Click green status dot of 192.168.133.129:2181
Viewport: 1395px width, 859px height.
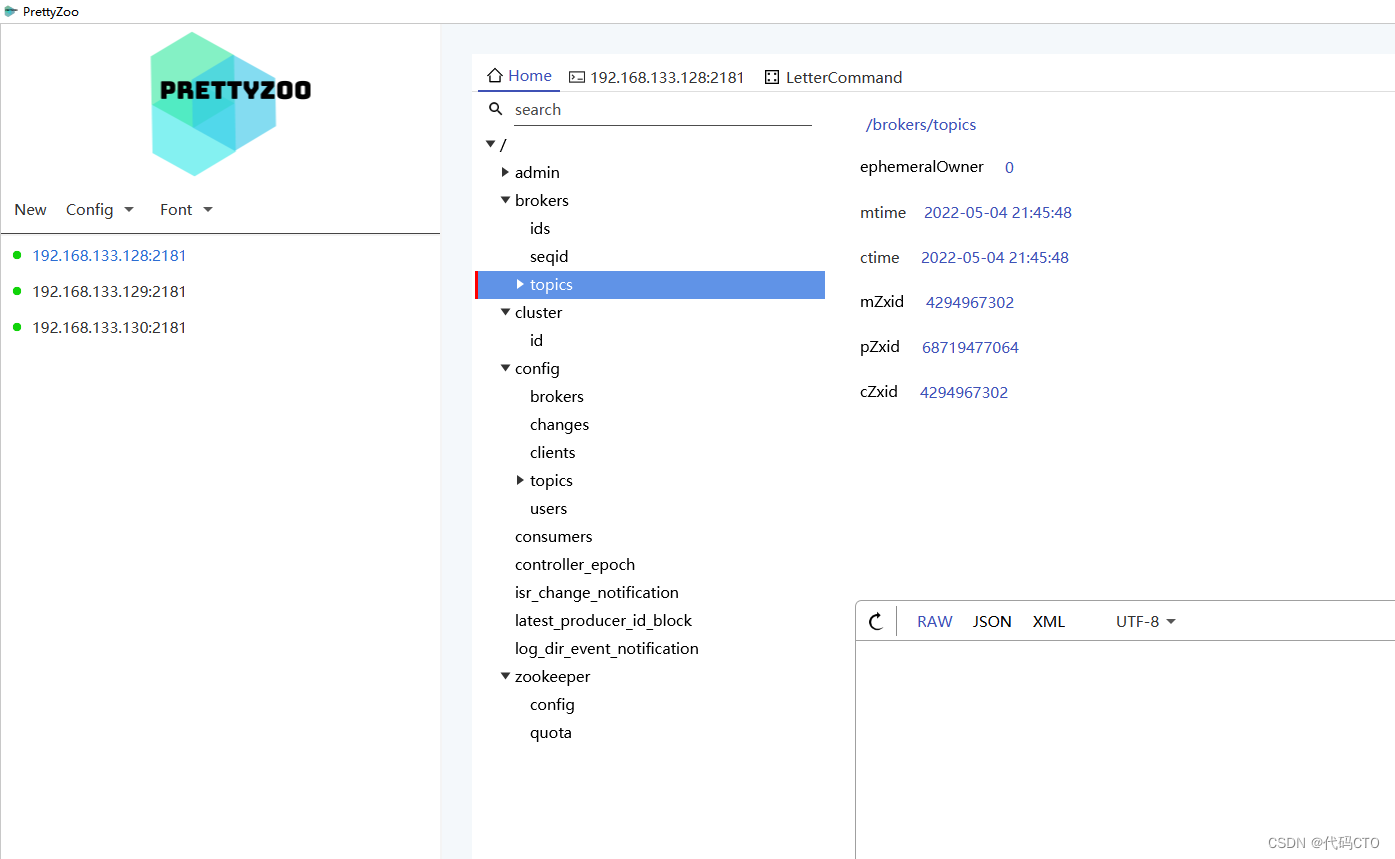coord(17,291)
